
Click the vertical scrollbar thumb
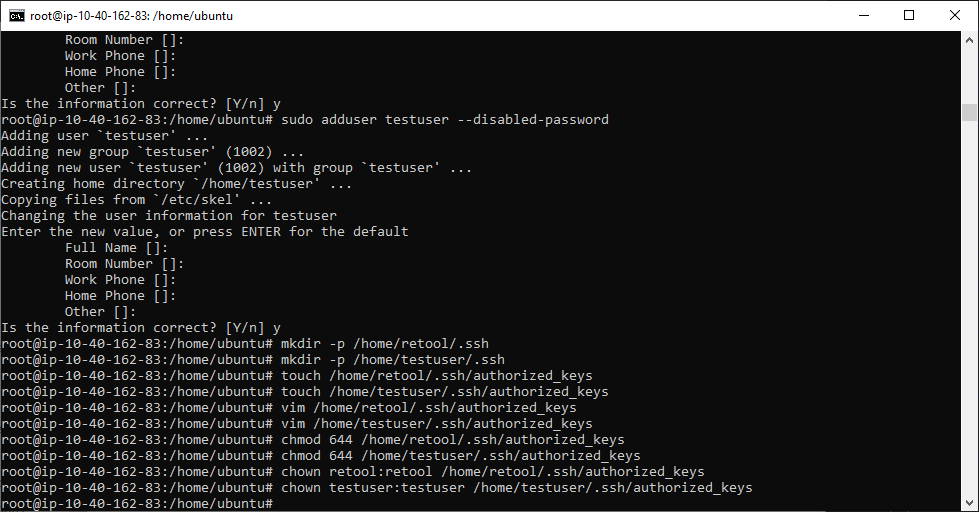point(969,112)
